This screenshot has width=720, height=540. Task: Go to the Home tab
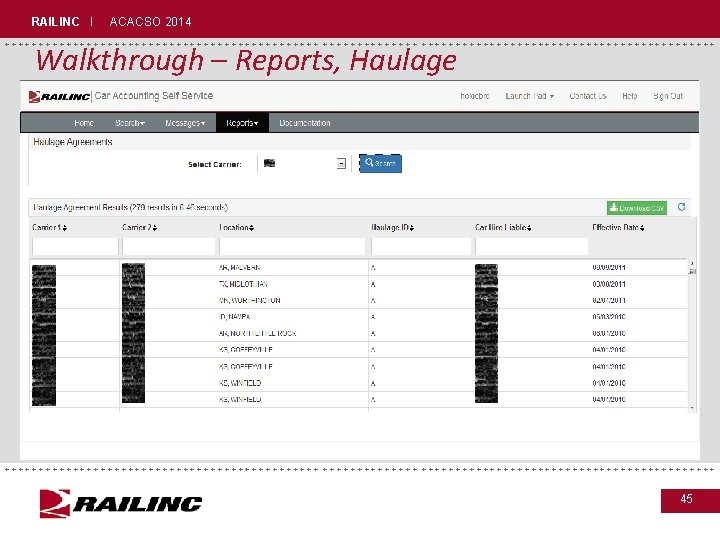tap(84, 123)
